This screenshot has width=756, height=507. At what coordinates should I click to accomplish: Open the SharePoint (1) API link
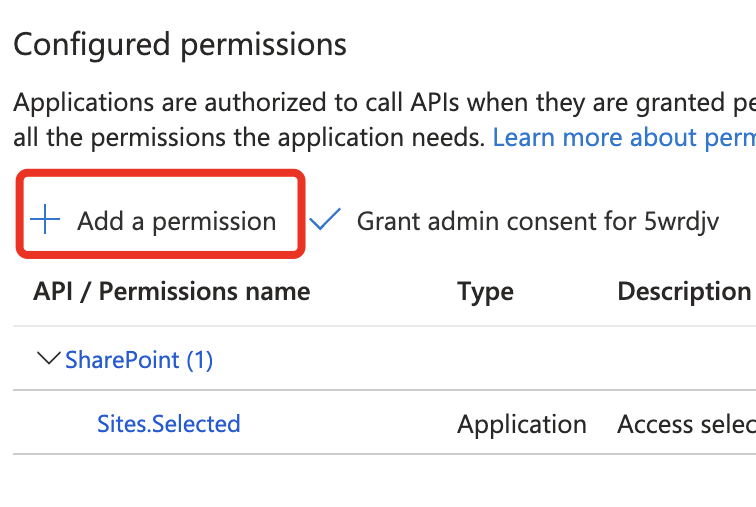139,360
